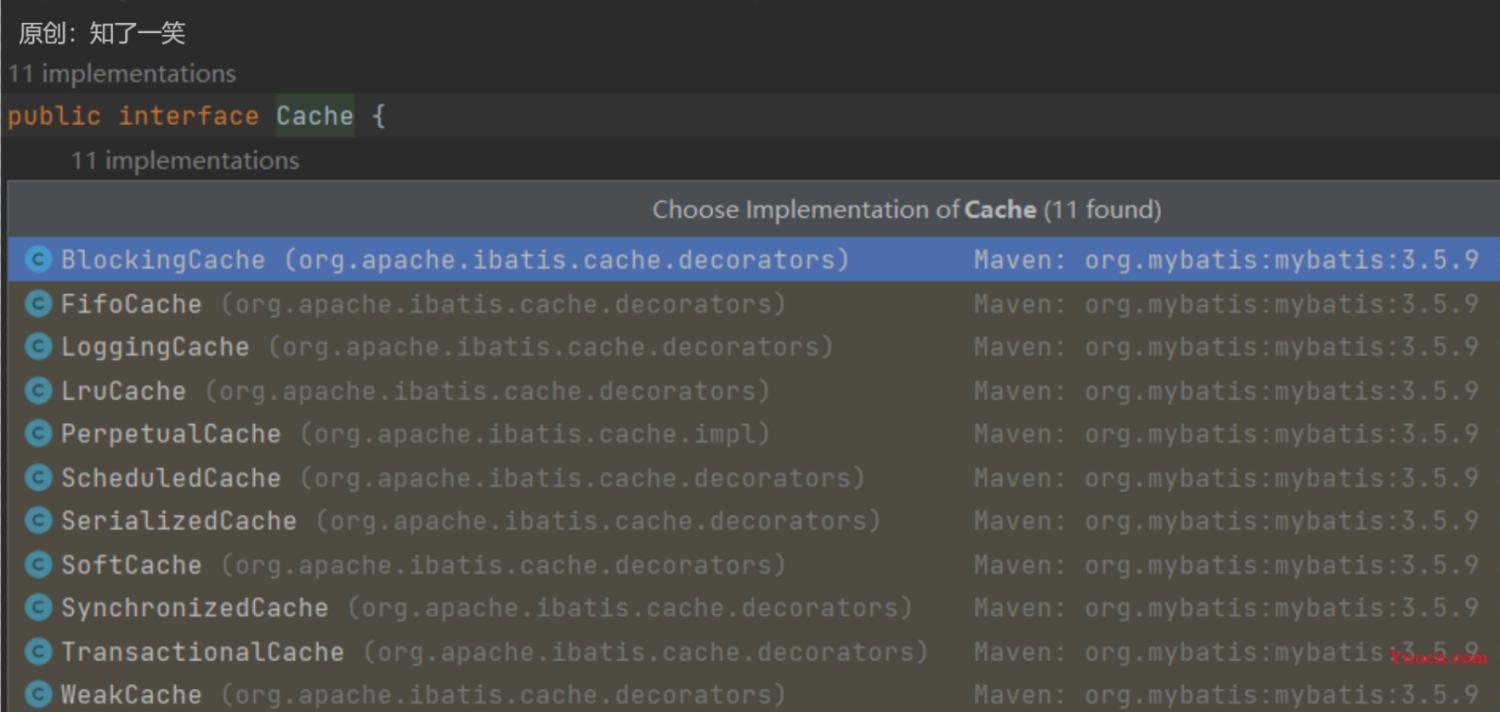This screenshot has height=712, width=1500.
Task: Click the class icon beside PerpetualCache
Action: pos(38,434)
